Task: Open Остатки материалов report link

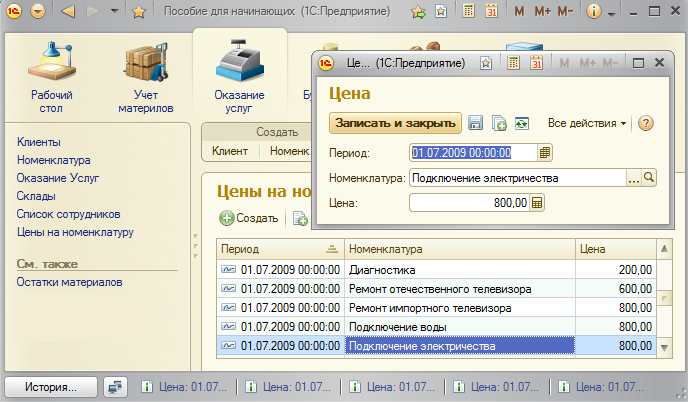Action: click(69, 282)
